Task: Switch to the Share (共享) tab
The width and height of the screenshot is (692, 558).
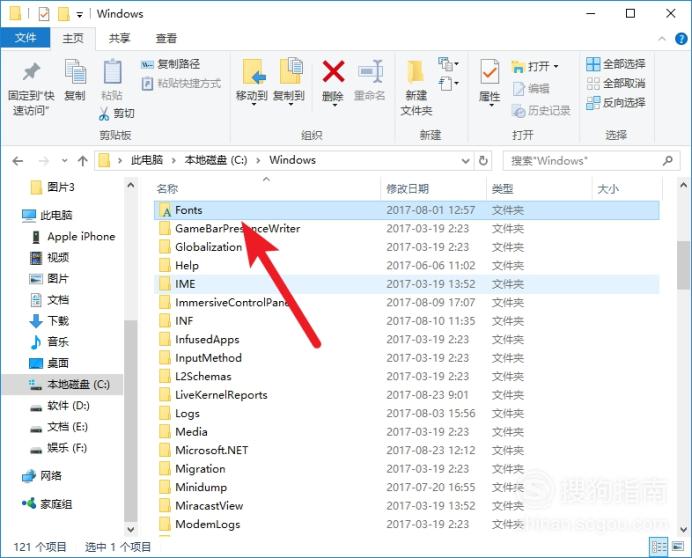Action: (119, 39)
